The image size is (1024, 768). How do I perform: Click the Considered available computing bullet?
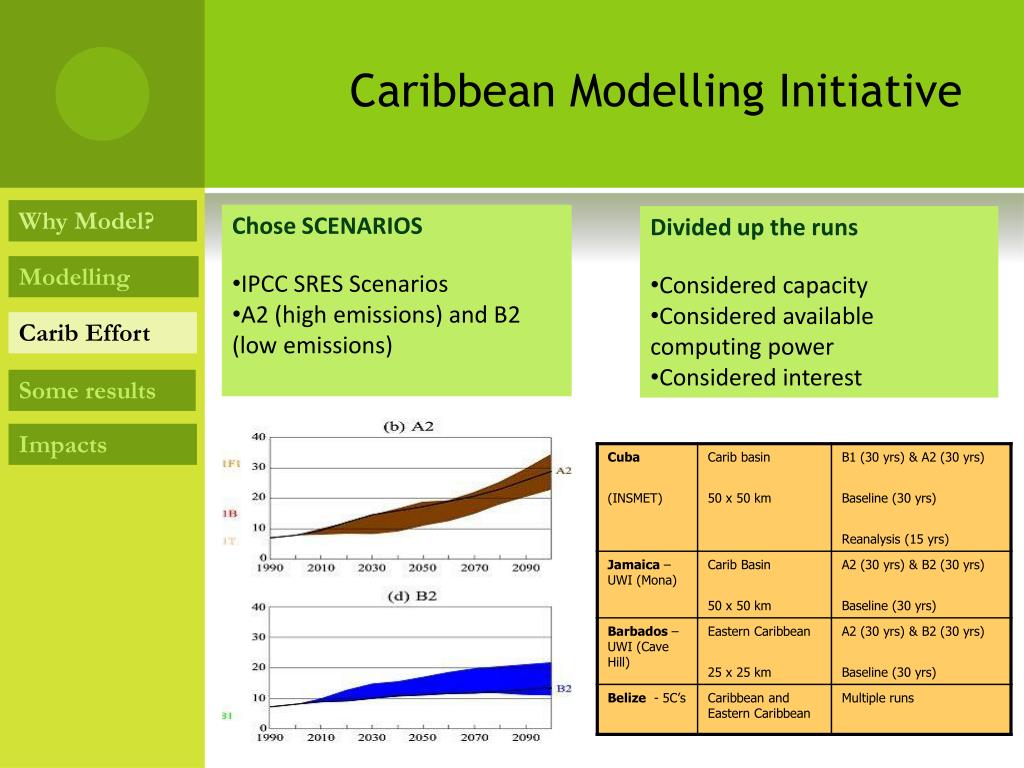[x=761, y=331]
